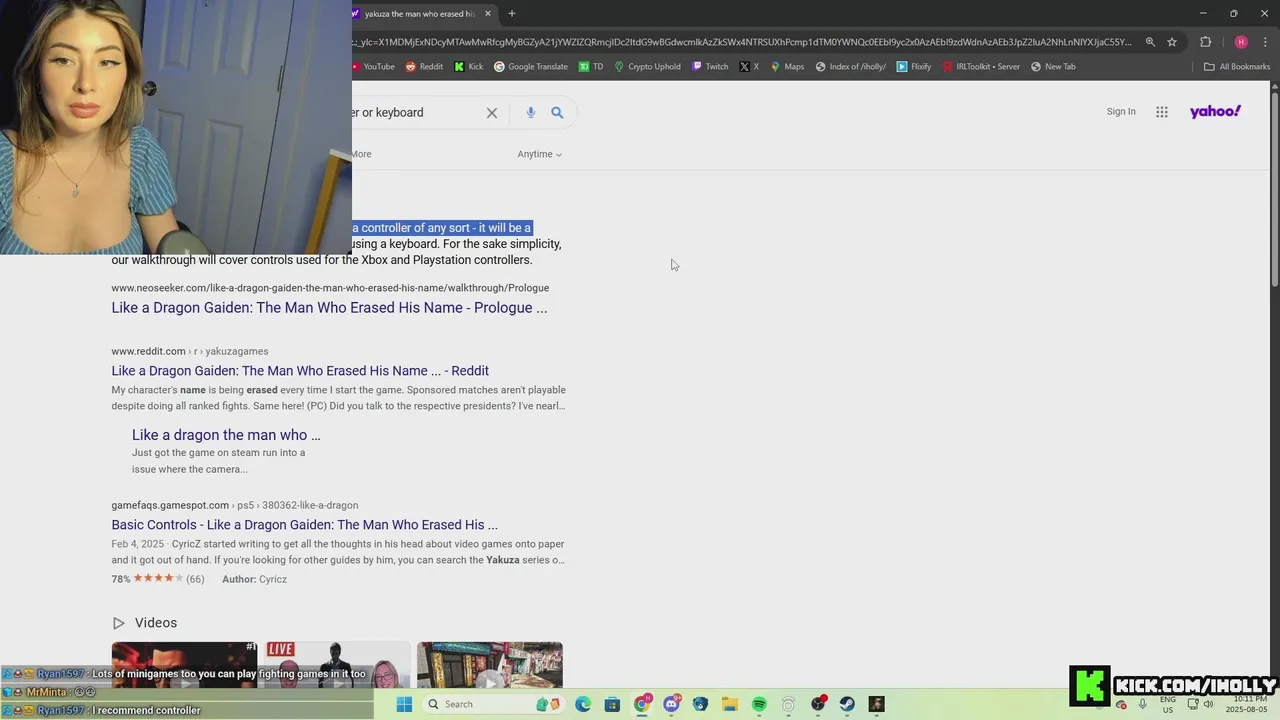The image size is (1280, 720).
Task: Open the Neoseeker Prologue walkthrough result
Action: click(x=329, y=308)
